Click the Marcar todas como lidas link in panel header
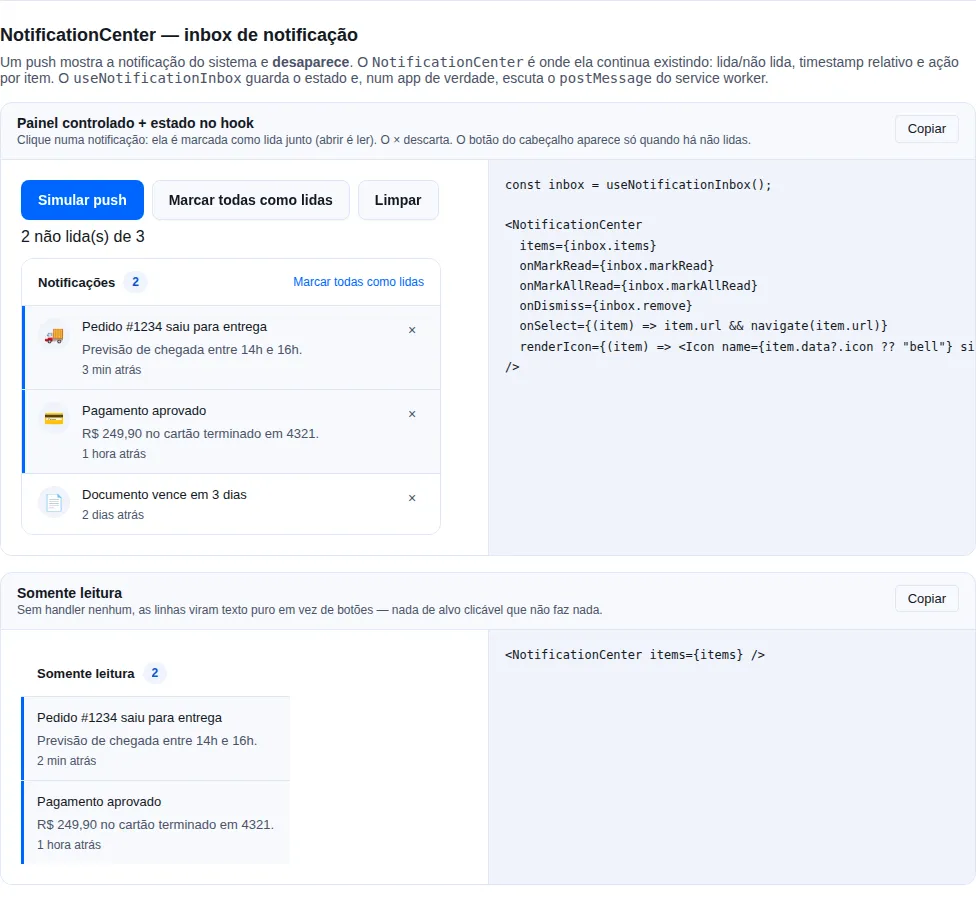Screen dimensions: 976x899 [x=359, y=282]
